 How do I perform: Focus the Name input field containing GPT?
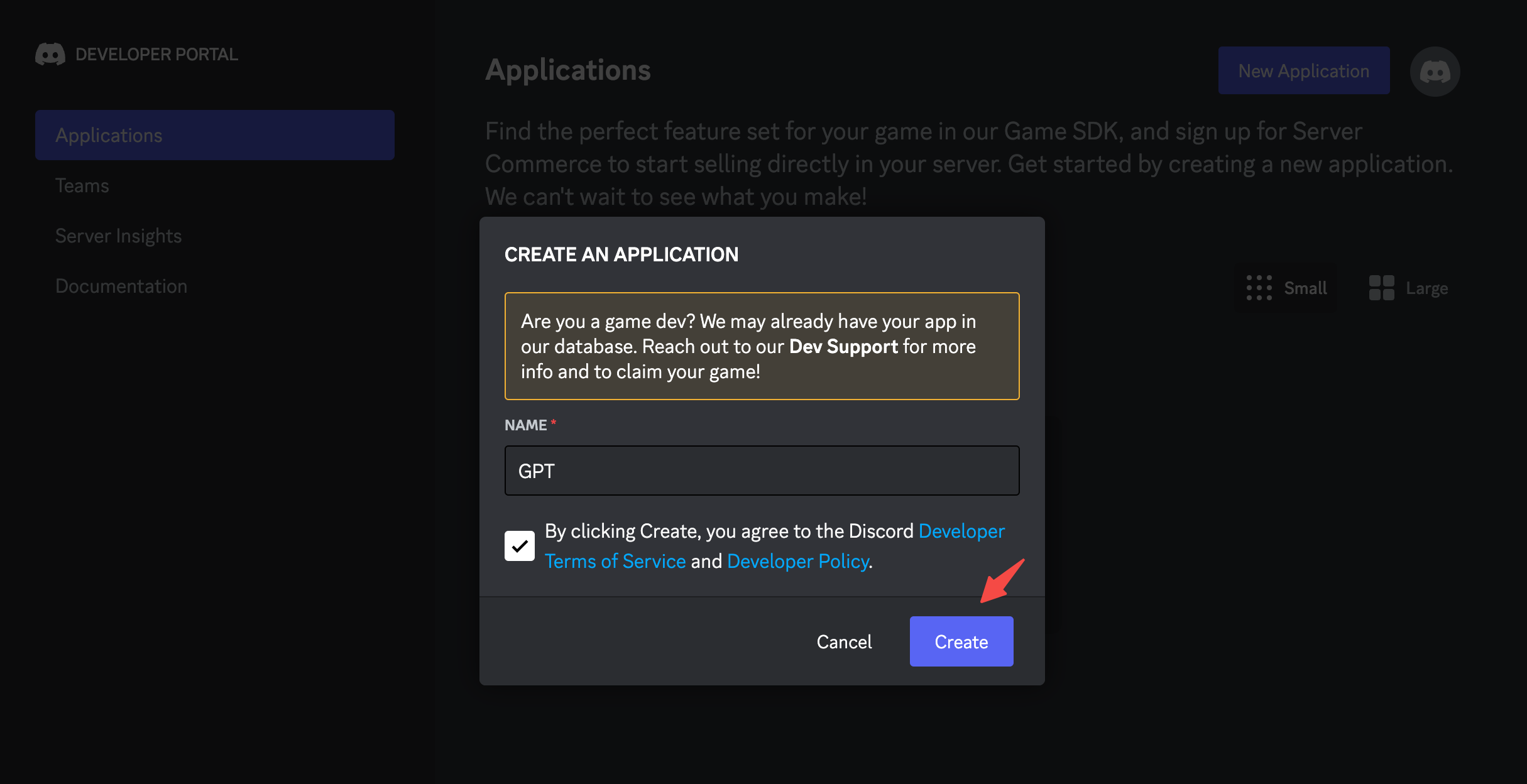762,471
